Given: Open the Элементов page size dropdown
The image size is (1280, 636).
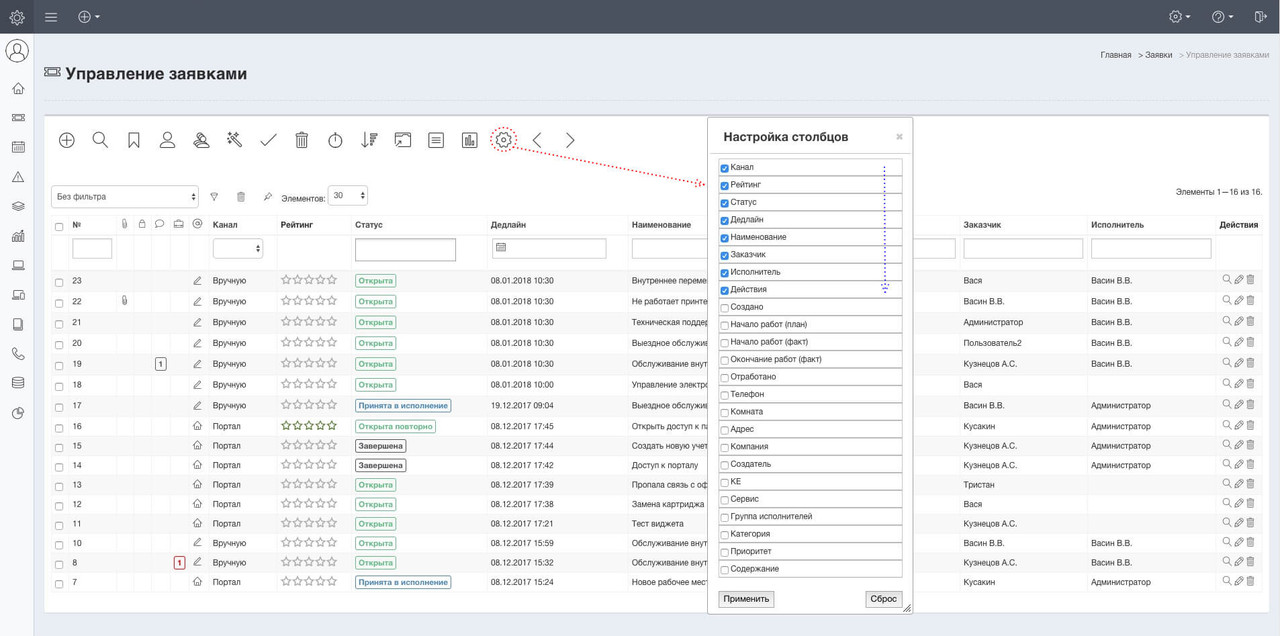Looking at the screenshot, I should (x=349, y=196).
